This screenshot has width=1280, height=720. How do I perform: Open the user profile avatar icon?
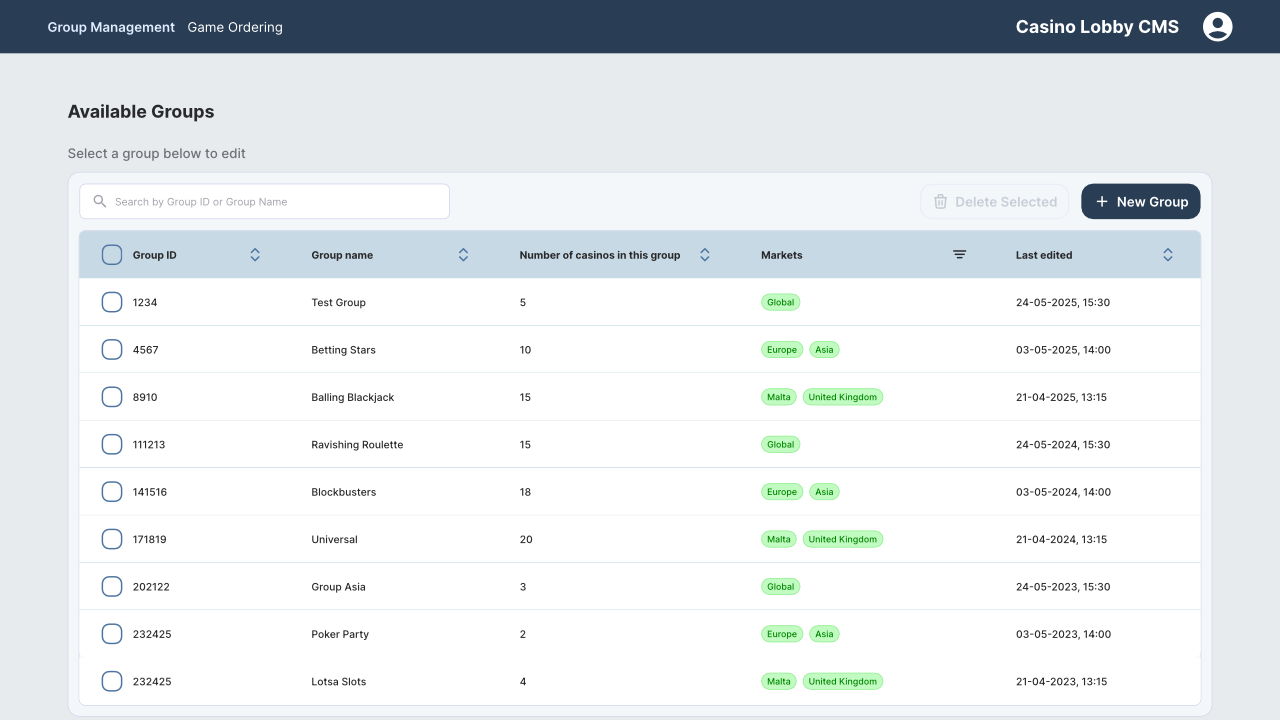[1217, 27]
